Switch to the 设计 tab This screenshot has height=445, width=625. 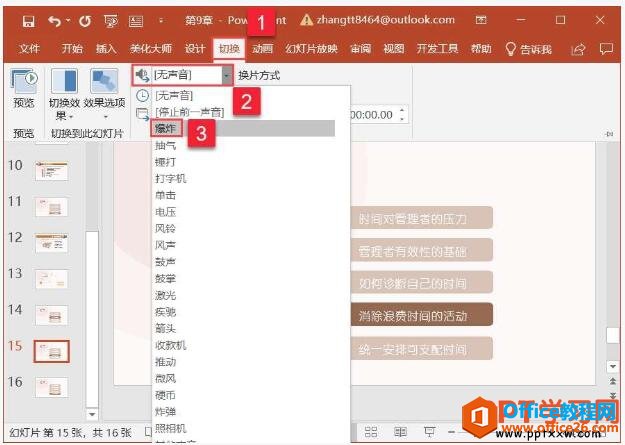pos(195,49)
